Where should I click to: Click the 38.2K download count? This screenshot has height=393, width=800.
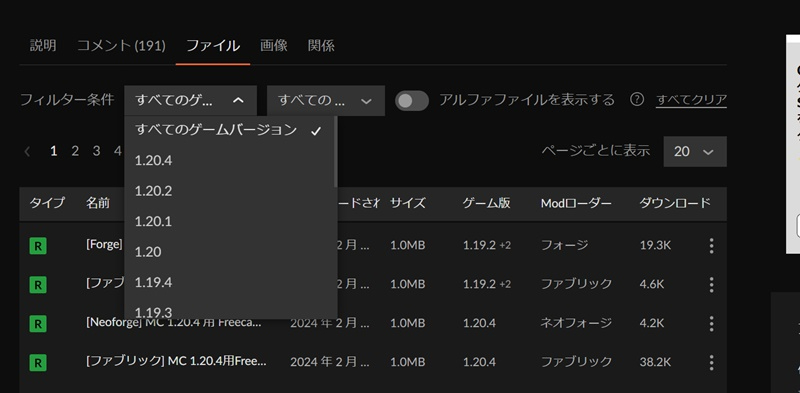point(655,362)
